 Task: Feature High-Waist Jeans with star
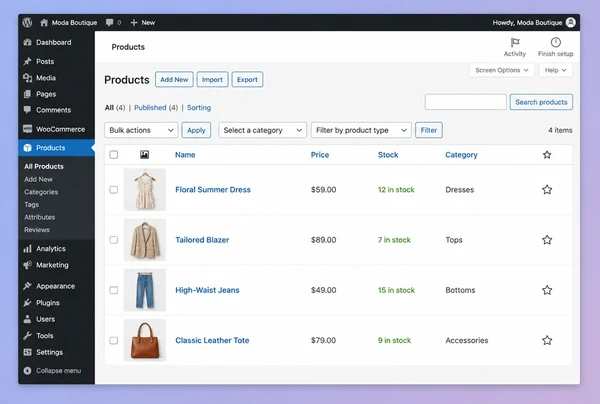click(x=547, y=290)
